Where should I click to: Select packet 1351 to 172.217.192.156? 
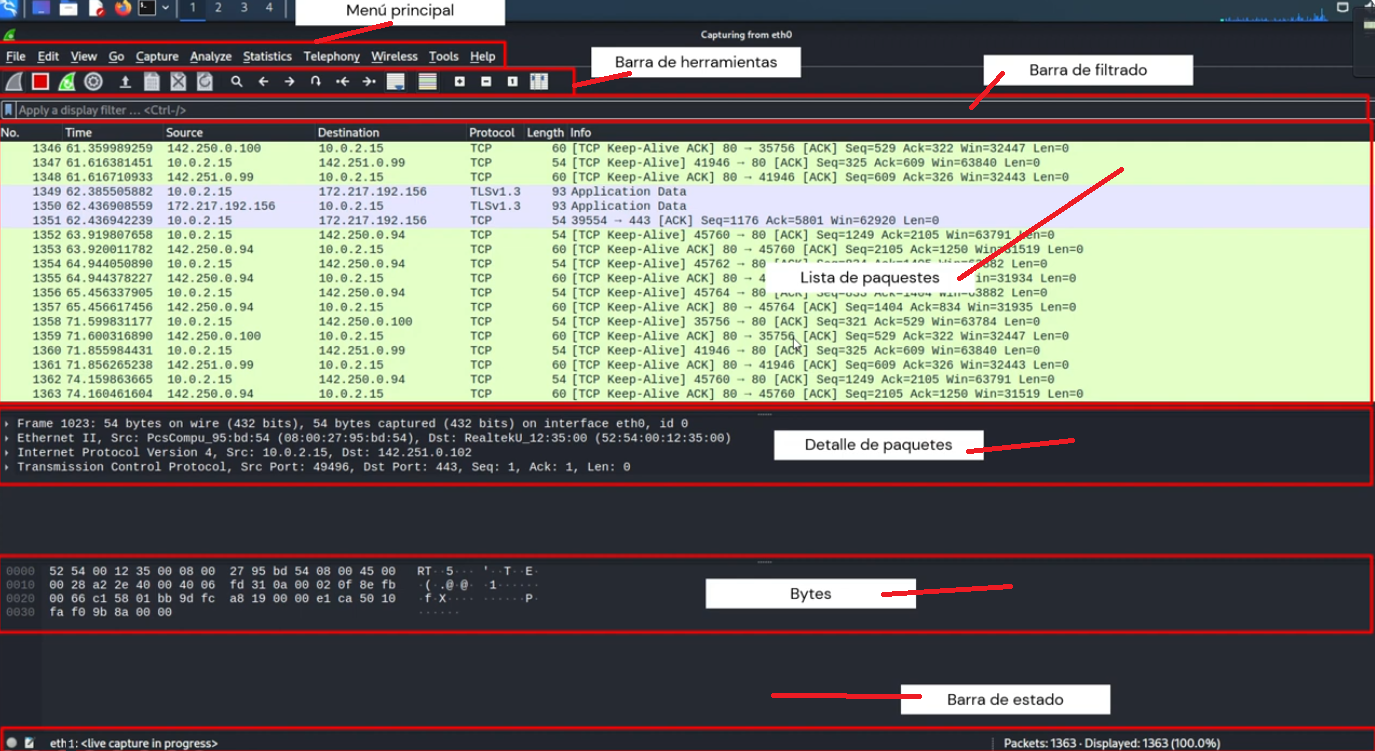coord(684,220)
